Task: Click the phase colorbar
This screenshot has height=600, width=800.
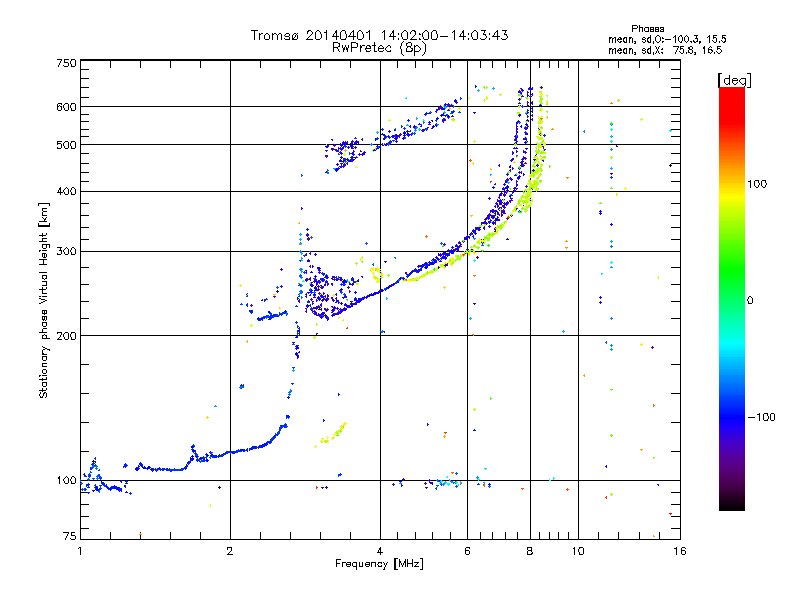Action: (732, 299)
